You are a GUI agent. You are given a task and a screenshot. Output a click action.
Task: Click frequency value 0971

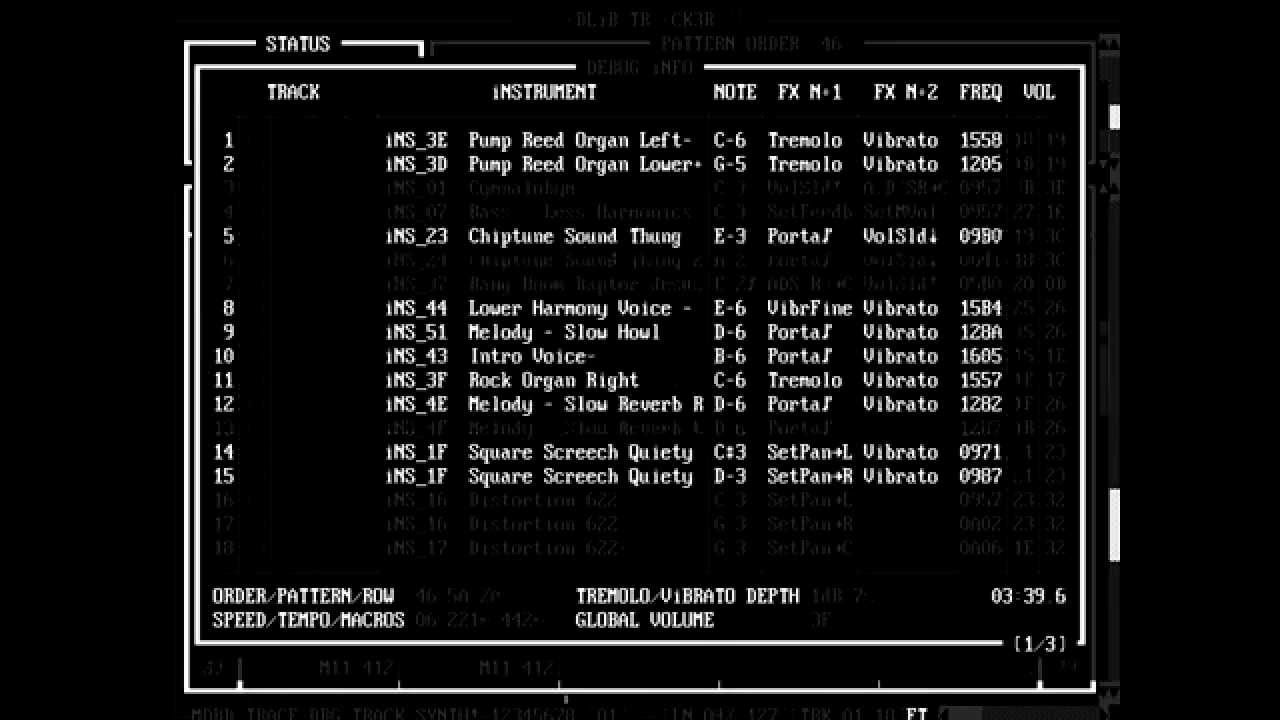(980, 453)
